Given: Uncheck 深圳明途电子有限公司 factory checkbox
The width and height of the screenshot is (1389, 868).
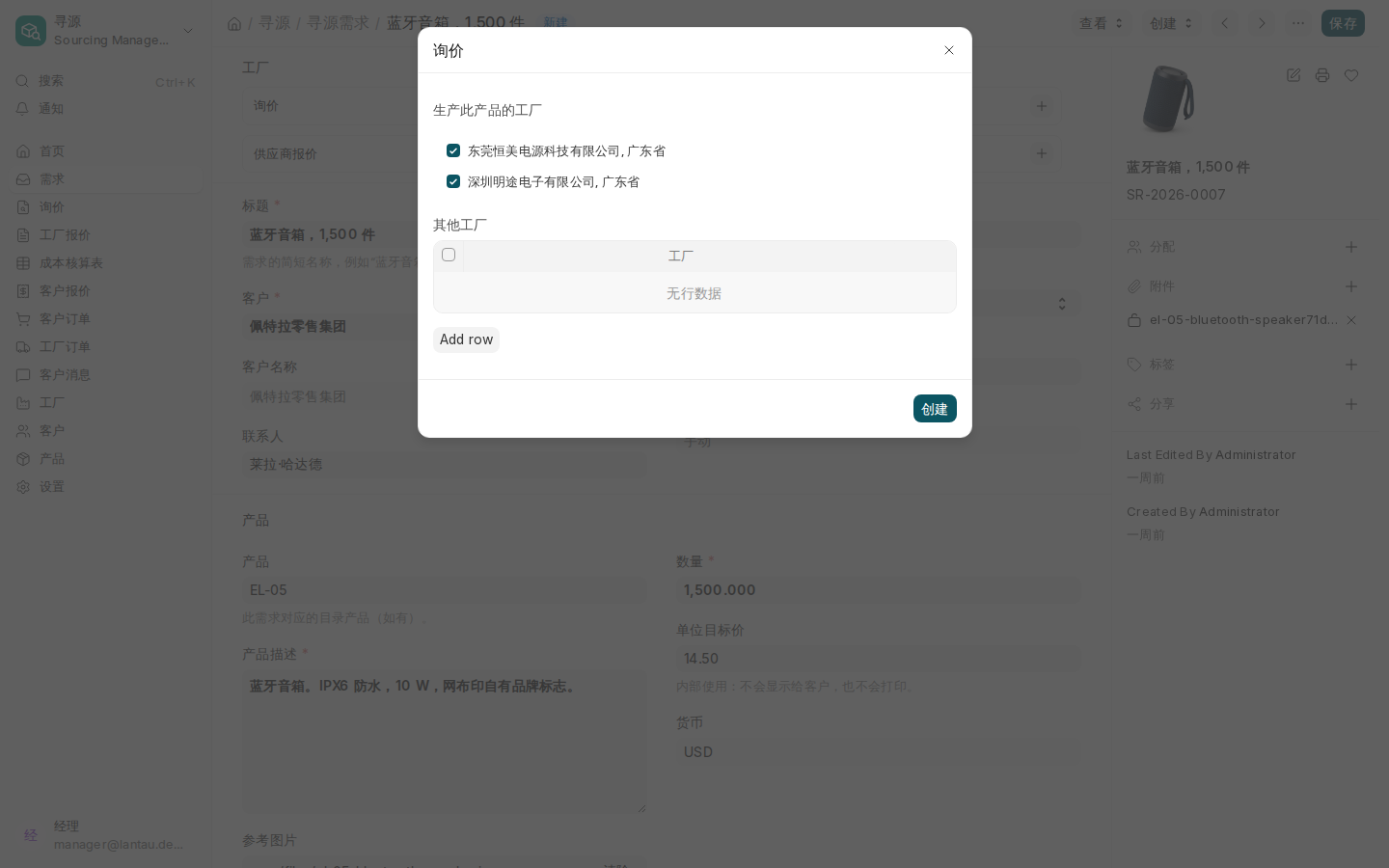Looking at the screenshot, I should click(453, 181).
